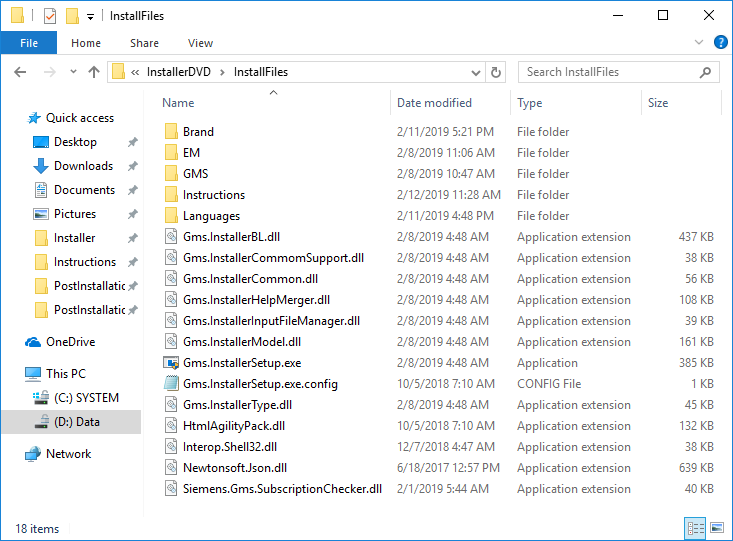Open the Help question mark icon

(719, 43)
